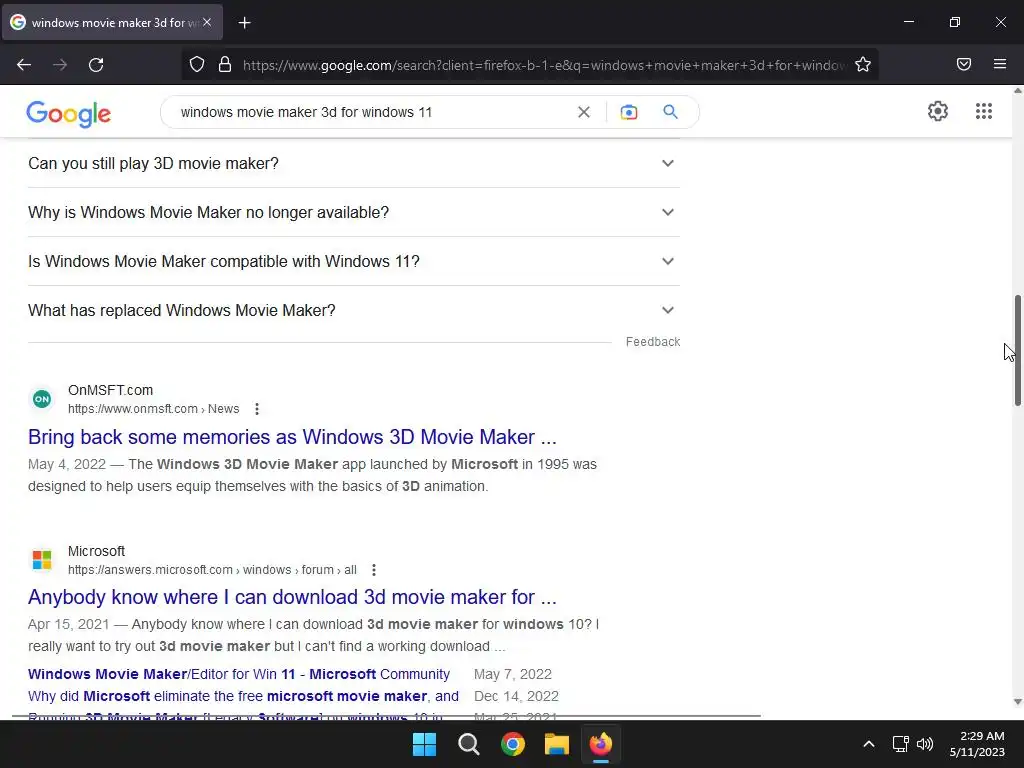This screenshot has height=768, width=1024.
Task: Open network status tray icon
Action: [x=901, y=744]
